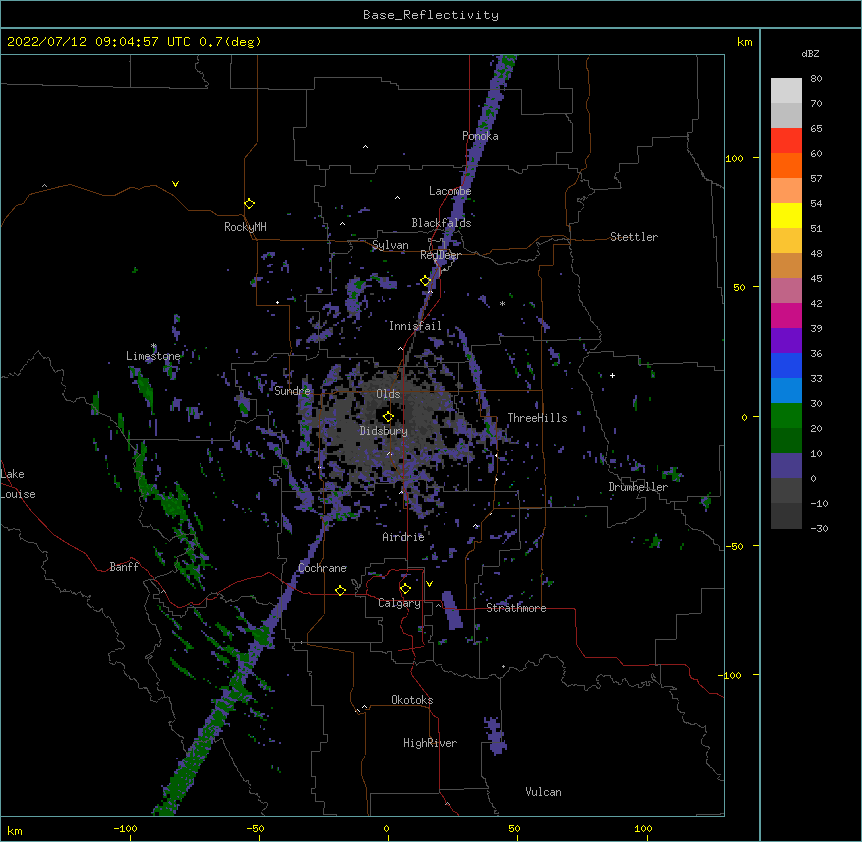Select the red 65 dBZ color swatch
The width and height of the screenshot is (862, 842).
786,140
